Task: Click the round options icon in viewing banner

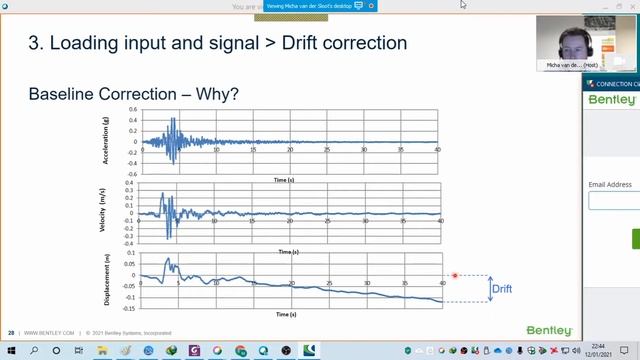Action: 371,6
